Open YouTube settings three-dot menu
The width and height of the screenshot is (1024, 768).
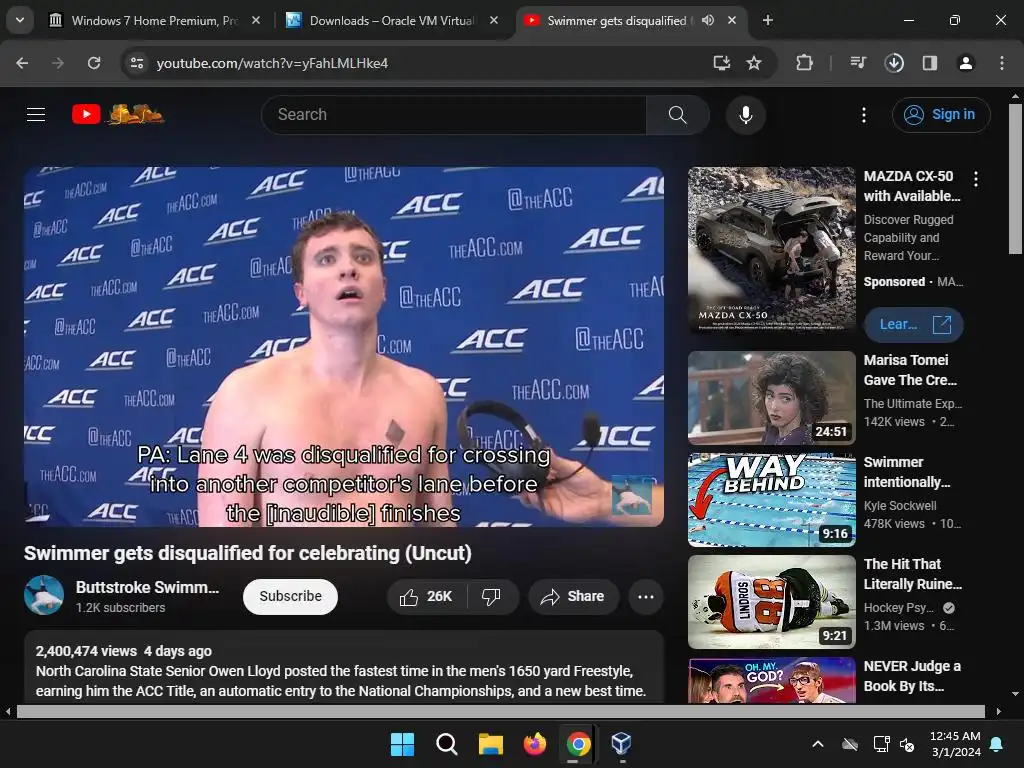[x=863, y=115]
